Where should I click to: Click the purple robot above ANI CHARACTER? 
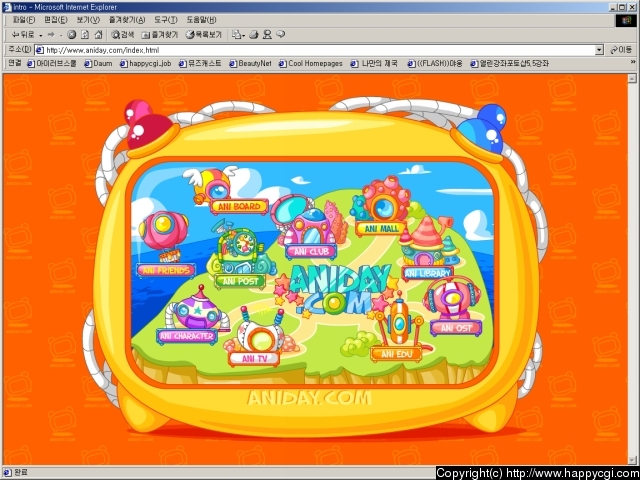point(198,310)
